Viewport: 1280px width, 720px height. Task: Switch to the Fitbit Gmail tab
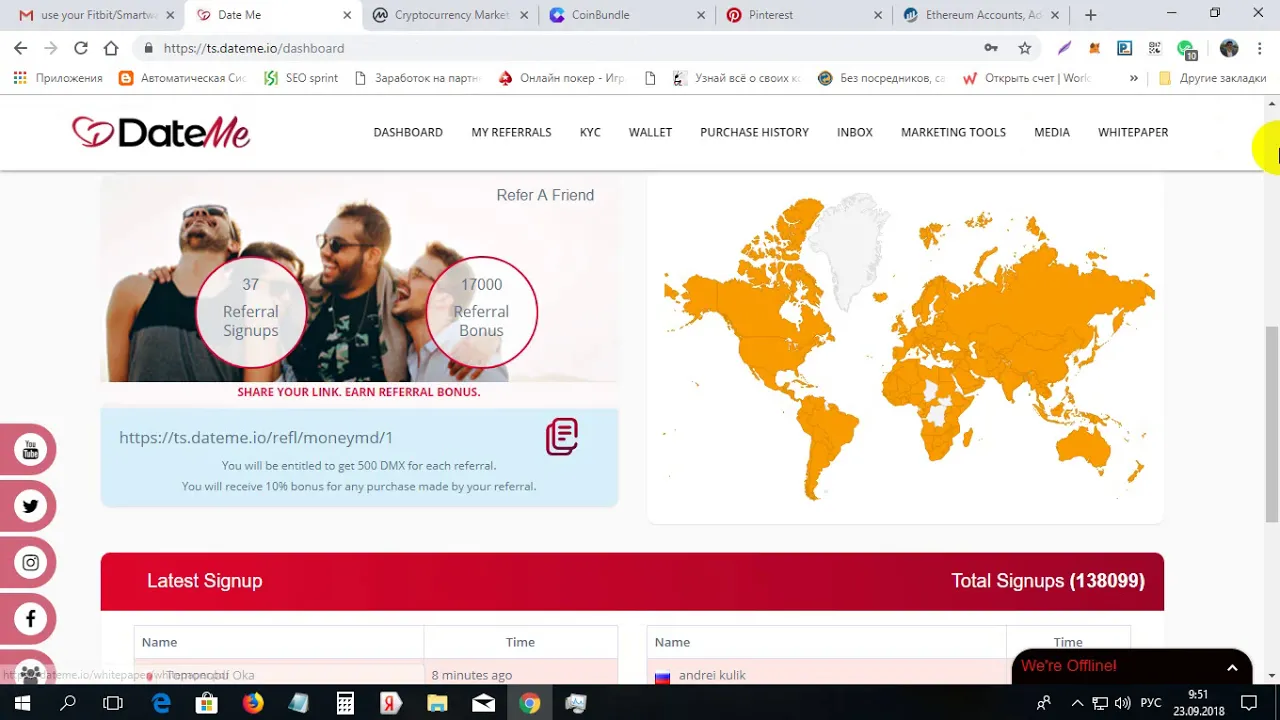[98, 15]
